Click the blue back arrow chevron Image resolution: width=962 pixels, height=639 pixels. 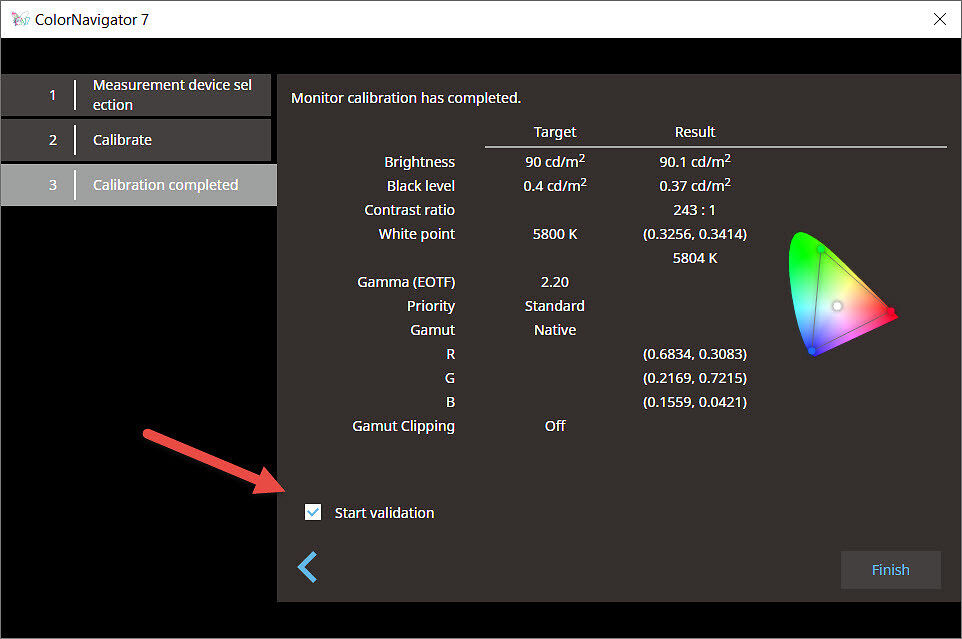pyautogui.click(x=307, y=567)
